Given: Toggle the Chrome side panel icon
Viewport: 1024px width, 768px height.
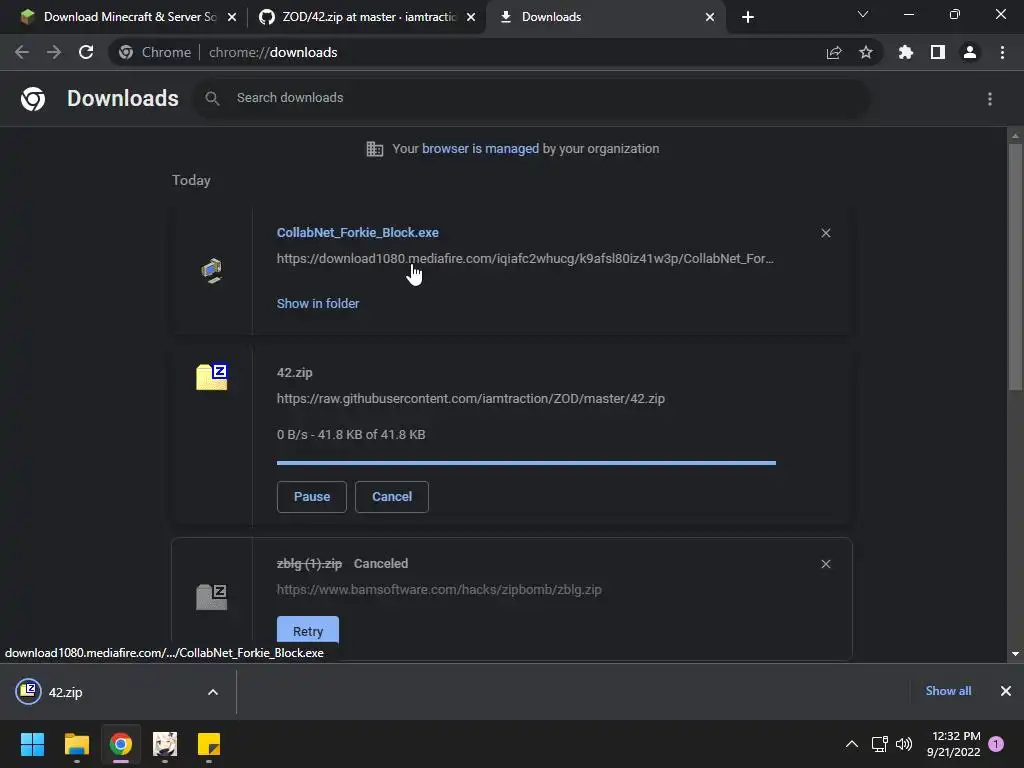Looking at the screenshot, I should point(938,52).
